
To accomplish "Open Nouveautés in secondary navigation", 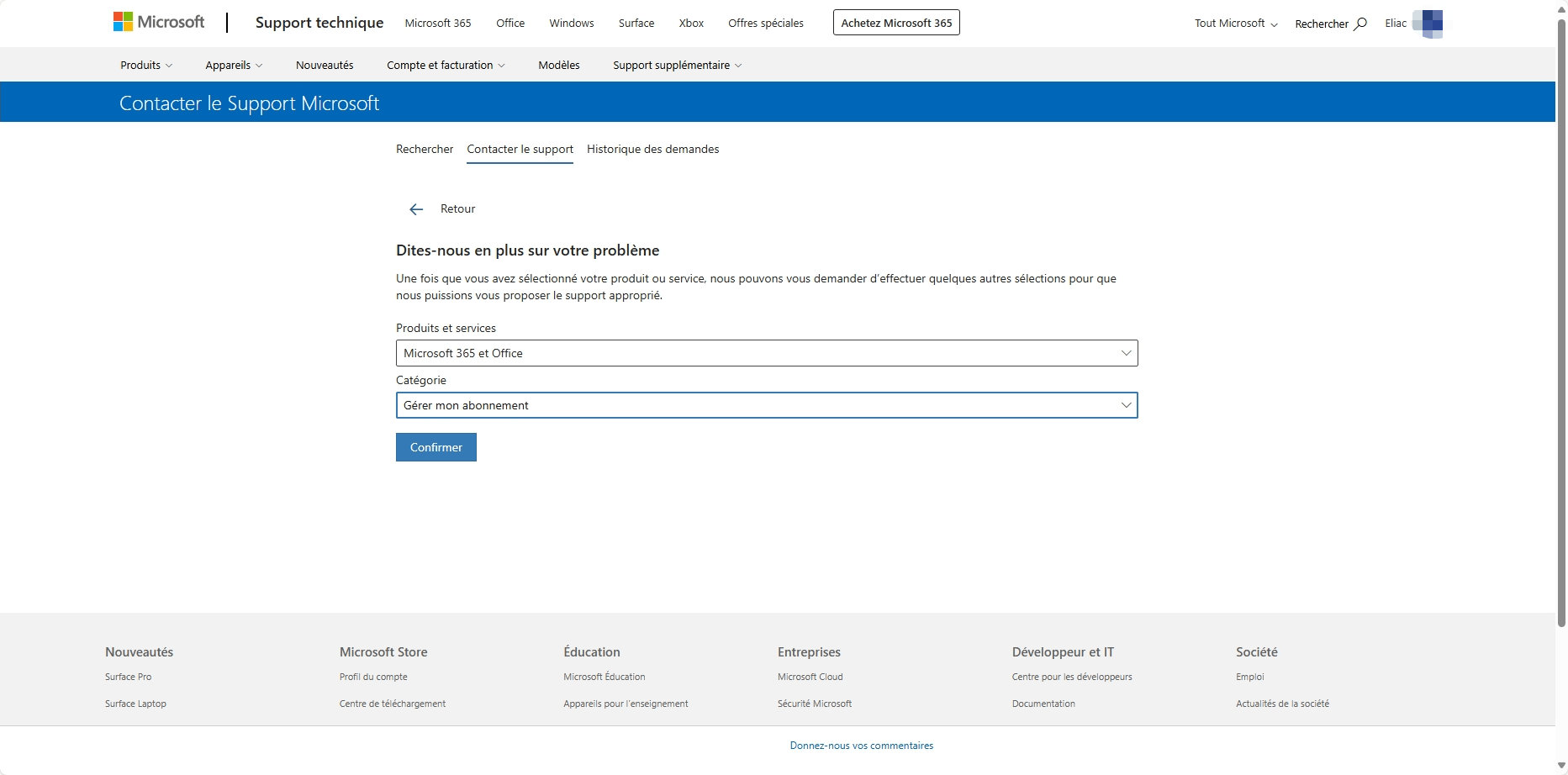I will pyautogui.click(x=325, y=65).
